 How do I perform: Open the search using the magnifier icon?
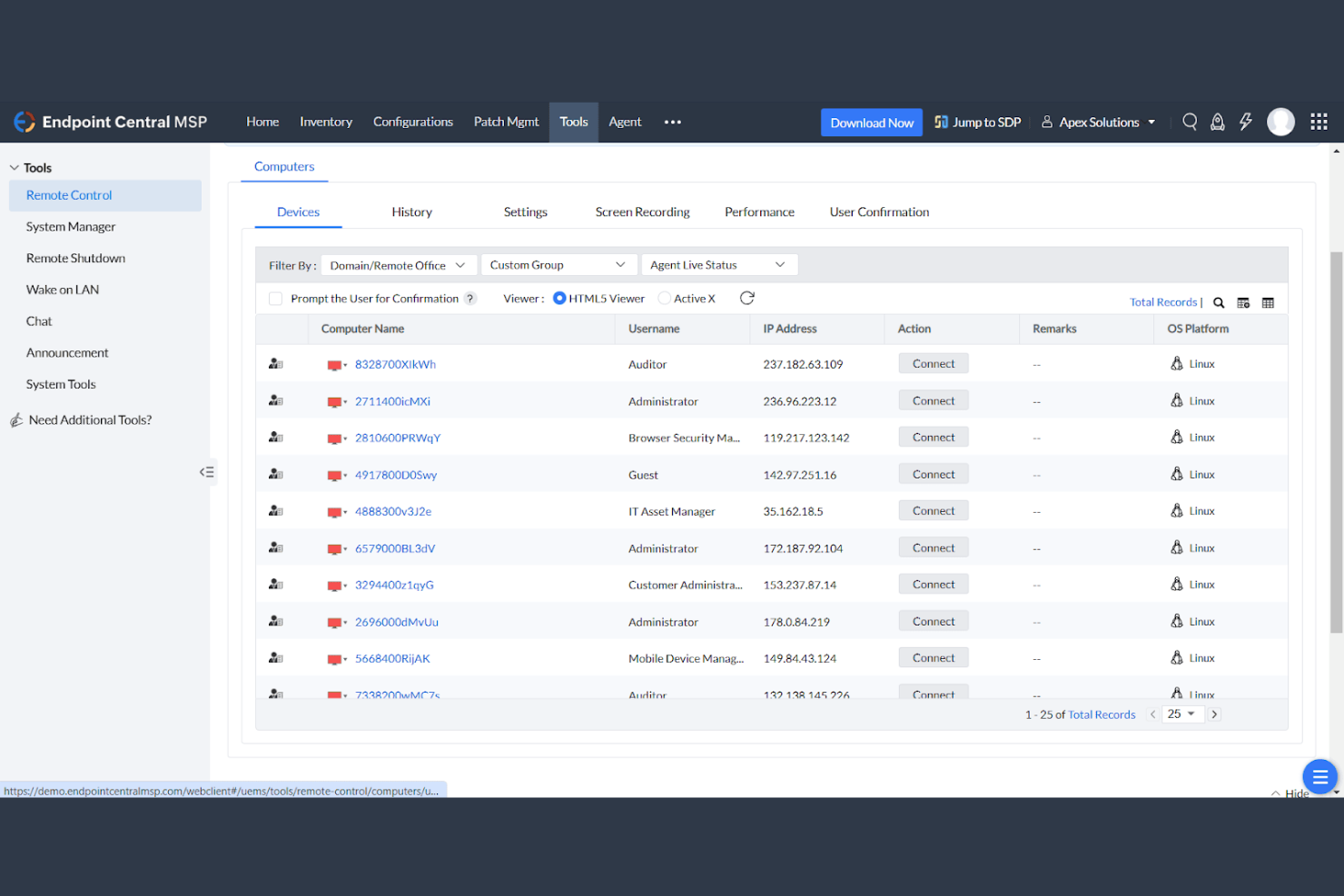(1190, 121)
